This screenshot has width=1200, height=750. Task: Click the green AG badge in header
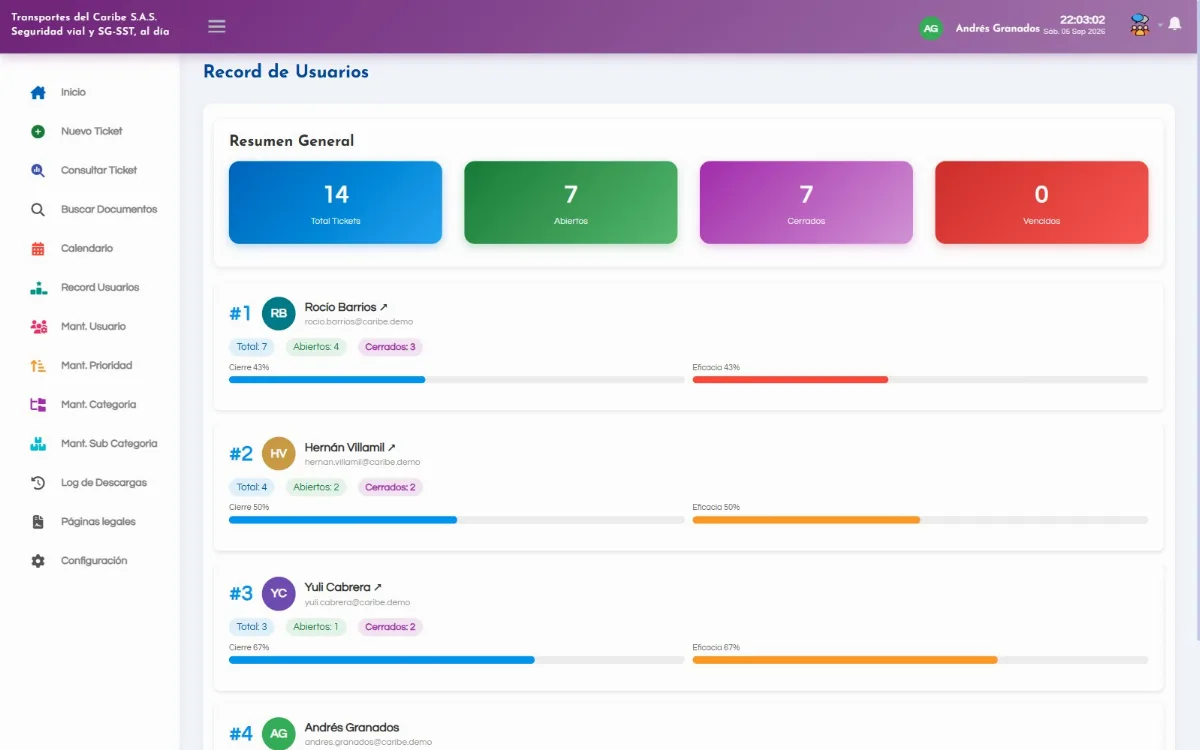[x=931, y=28]
